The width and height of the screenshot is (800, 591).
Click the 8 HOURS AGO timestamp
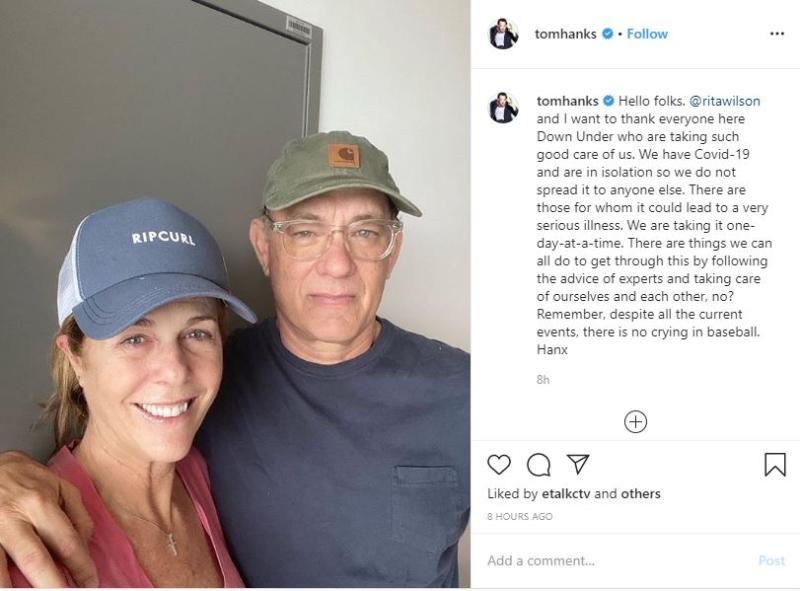pyautogui.click(x=520, y=517)
